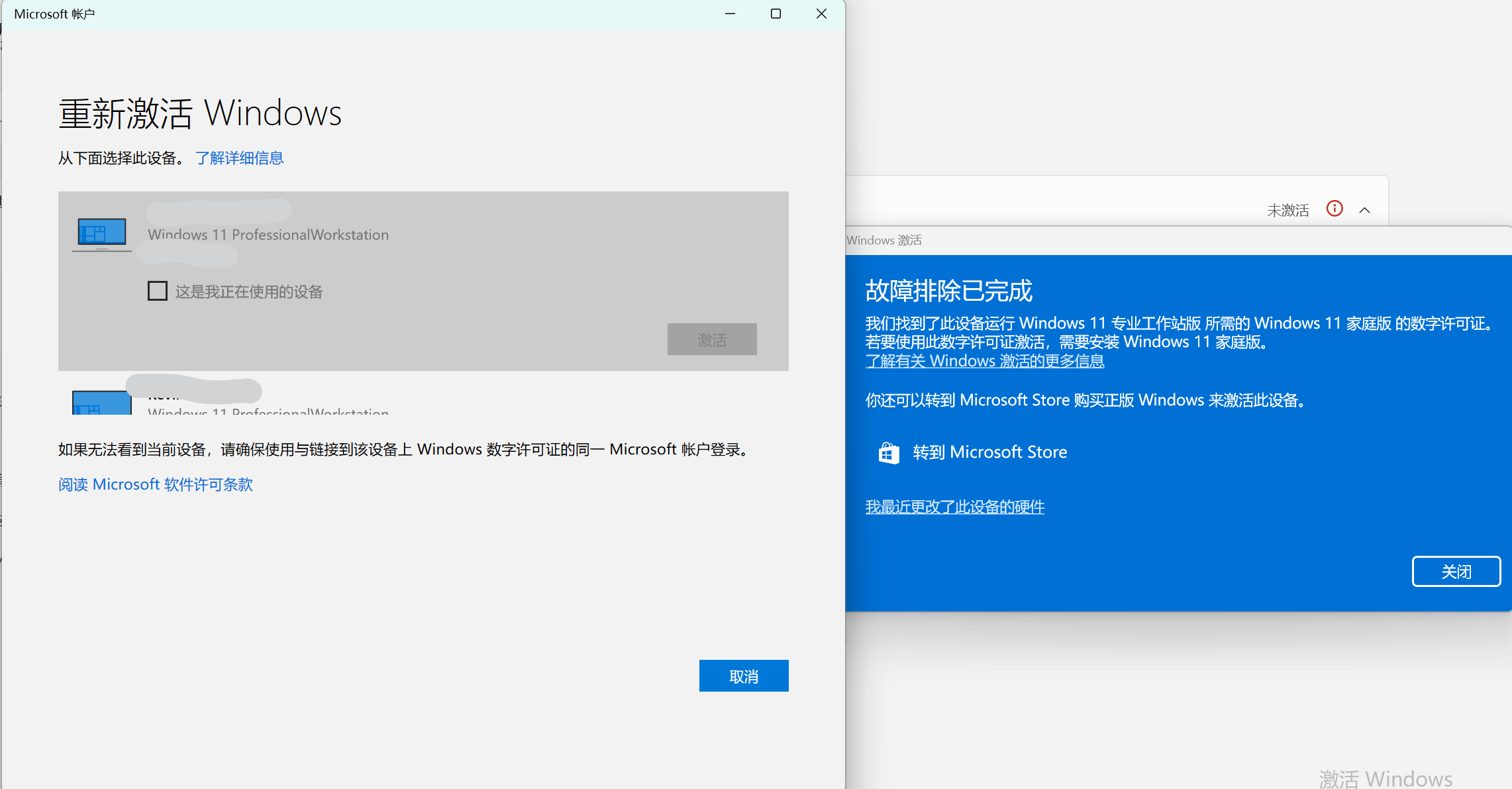Click the 取消 button
Image resolution: width=1512 pixels, height=789 pixels.
point(743,675)
